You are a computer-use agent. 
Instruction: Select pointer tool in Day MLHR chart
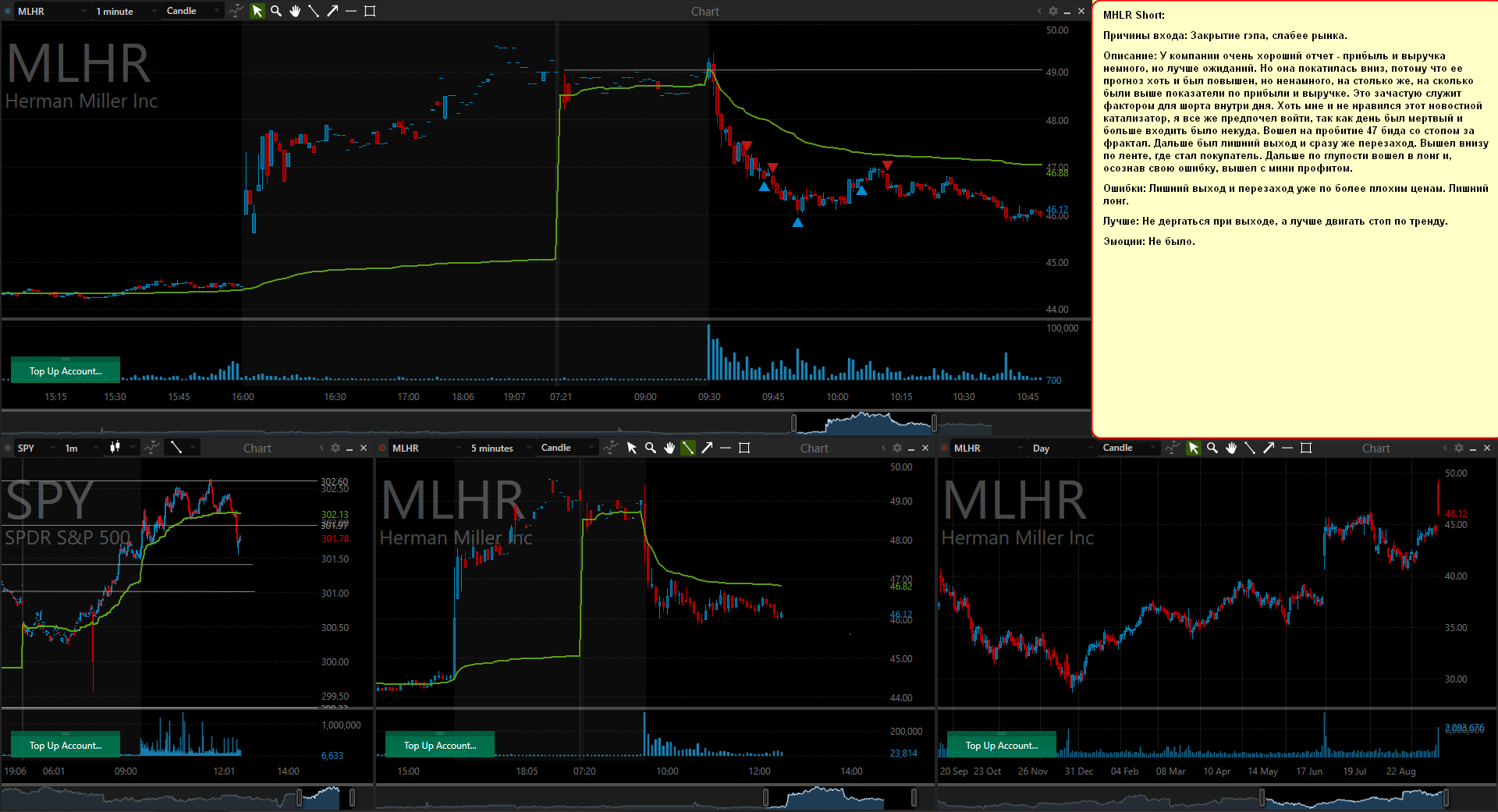click(x=1193, y=448)
